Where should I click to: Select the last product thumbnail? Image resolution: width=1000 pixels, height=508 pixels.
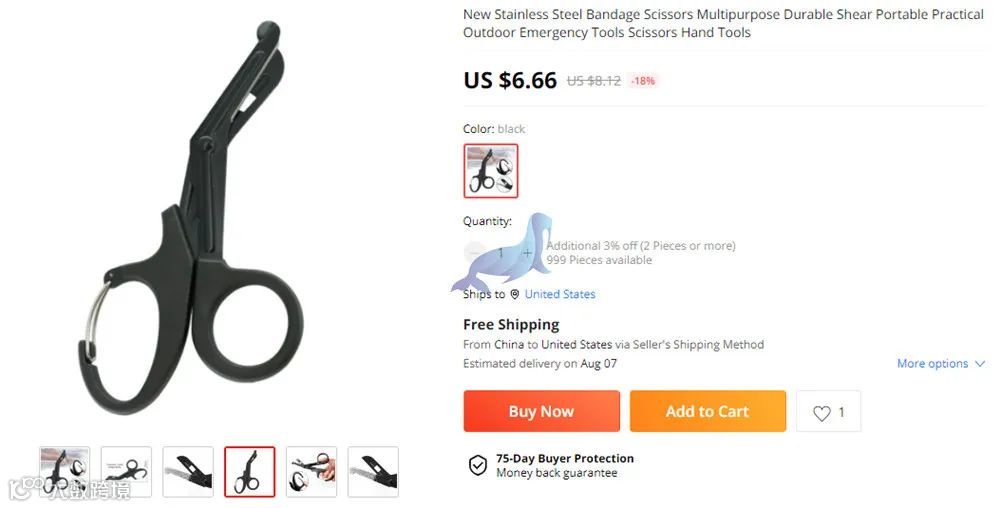tap(373, 472)
